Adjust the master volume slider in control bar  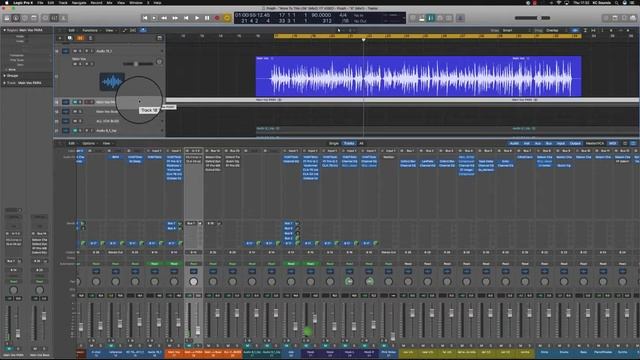coord(532,18)
